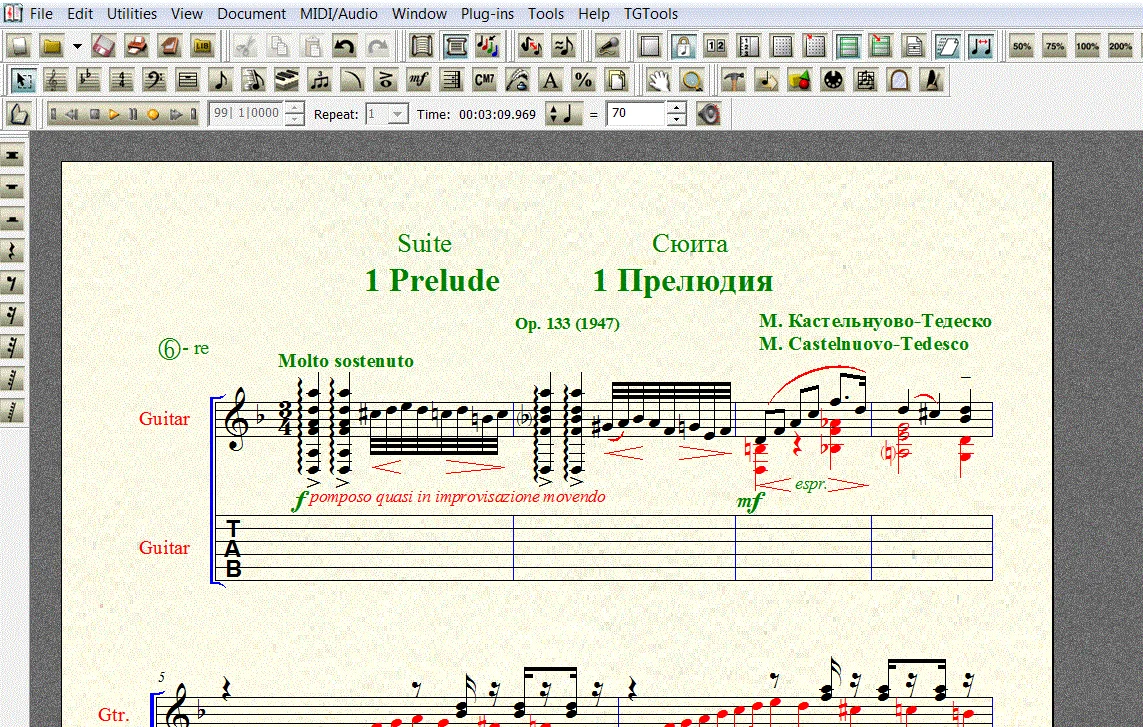
Task: Select the Lyrics feather-pen tool
Action: point(518,79)
